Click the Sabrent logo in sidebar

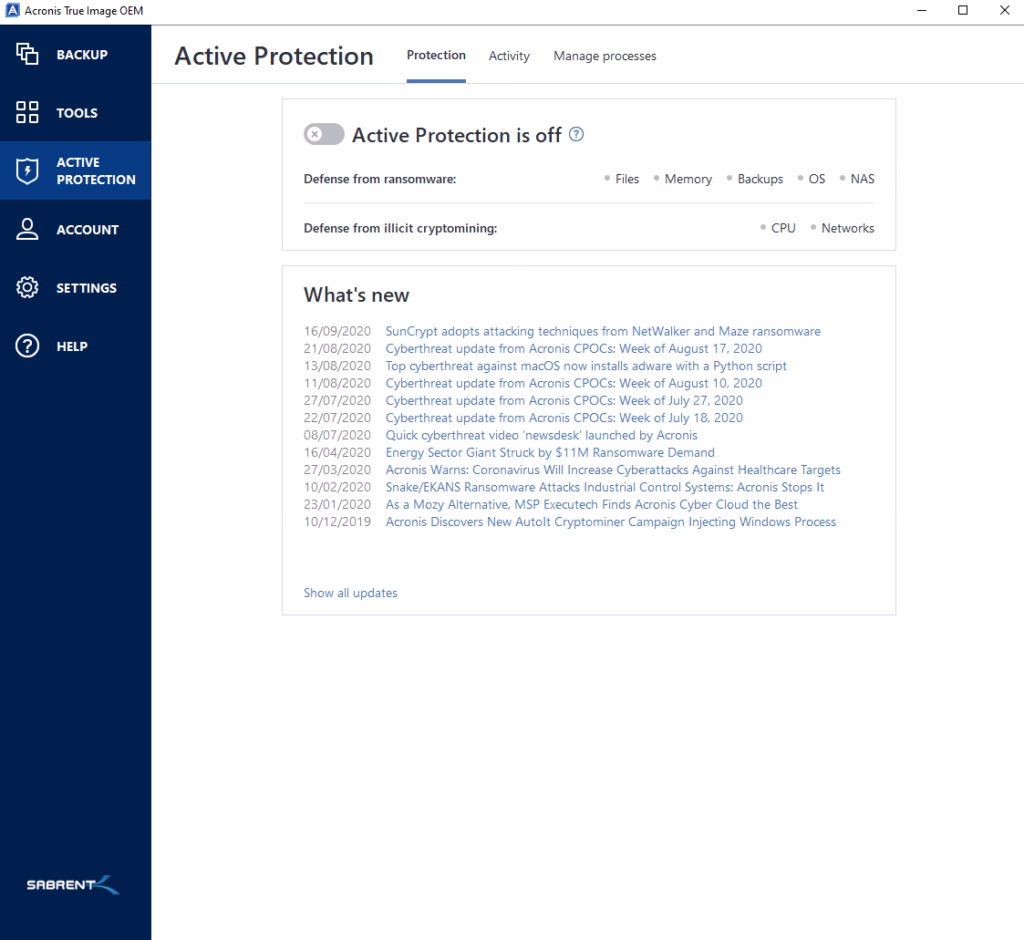tap(72, 884)
